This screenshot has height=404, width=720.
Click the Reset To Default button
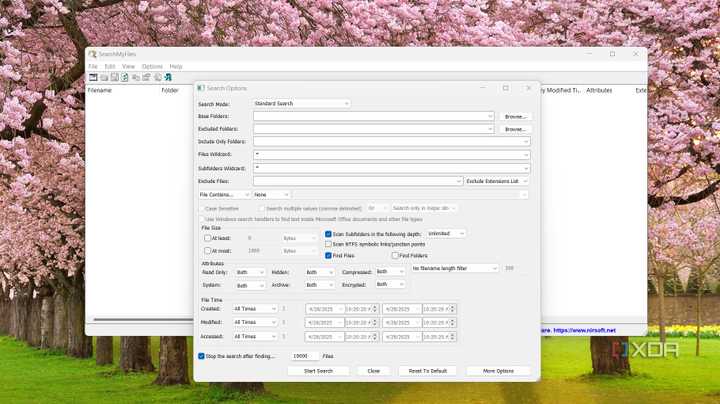[428, 371]
